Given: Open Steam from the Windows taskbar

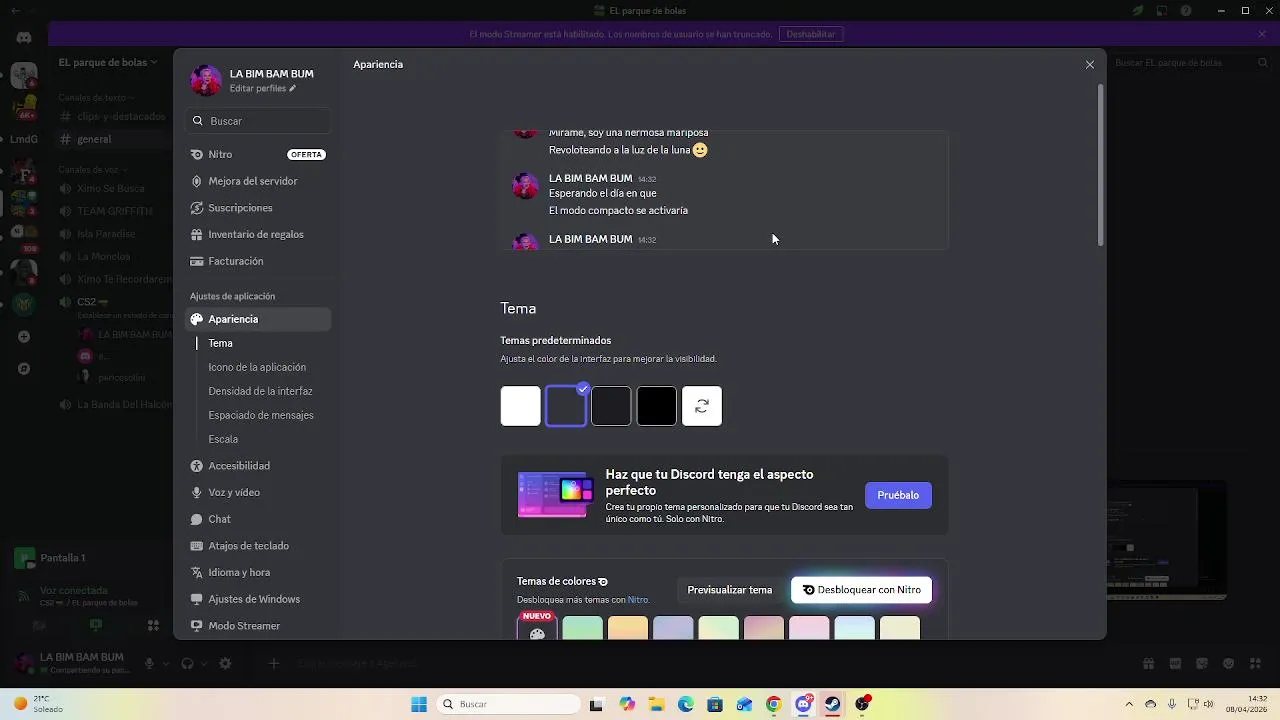Looking at the screenshot, I should point(832,704).
